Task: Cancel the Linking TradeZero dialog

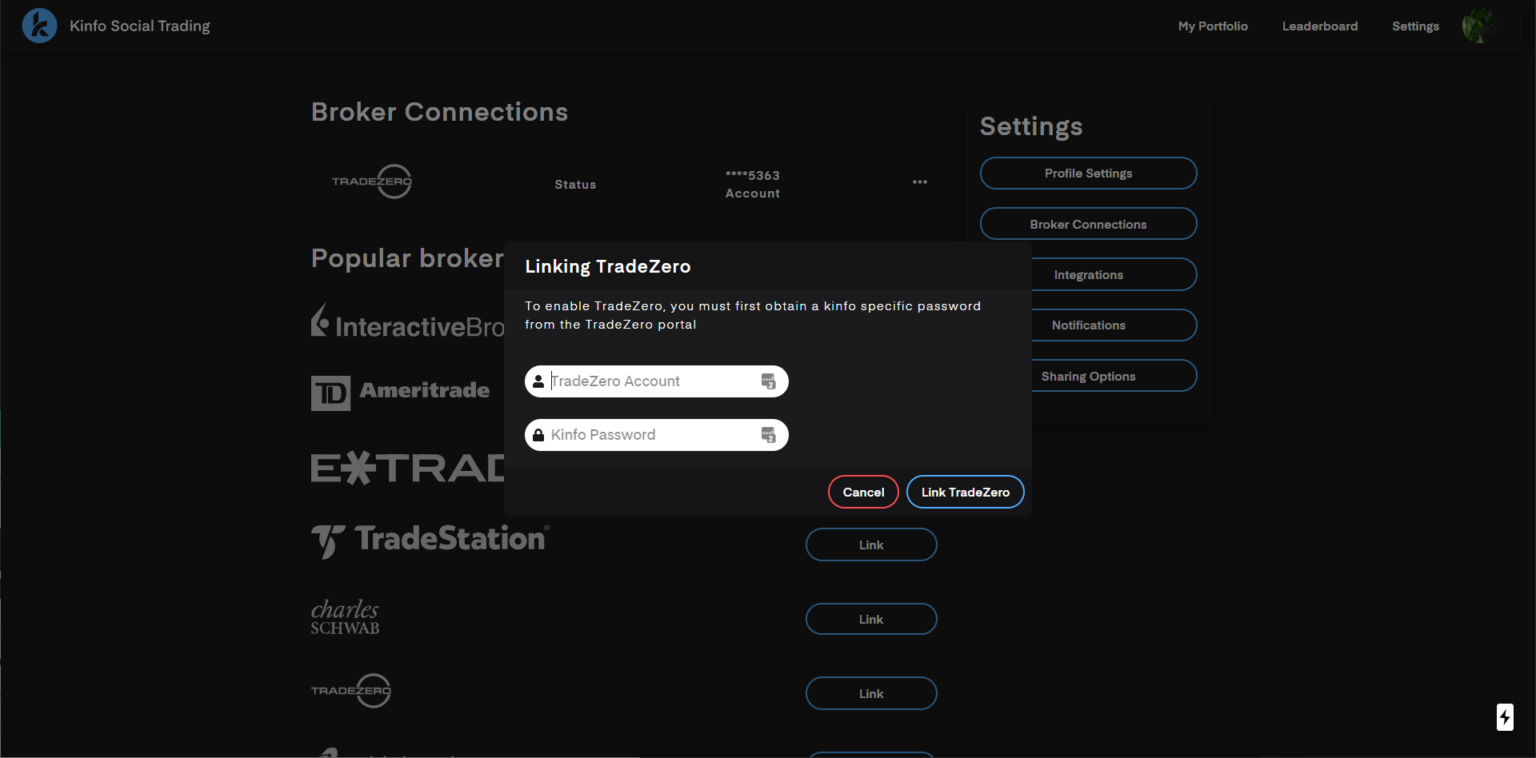Action: coord(863,491)
